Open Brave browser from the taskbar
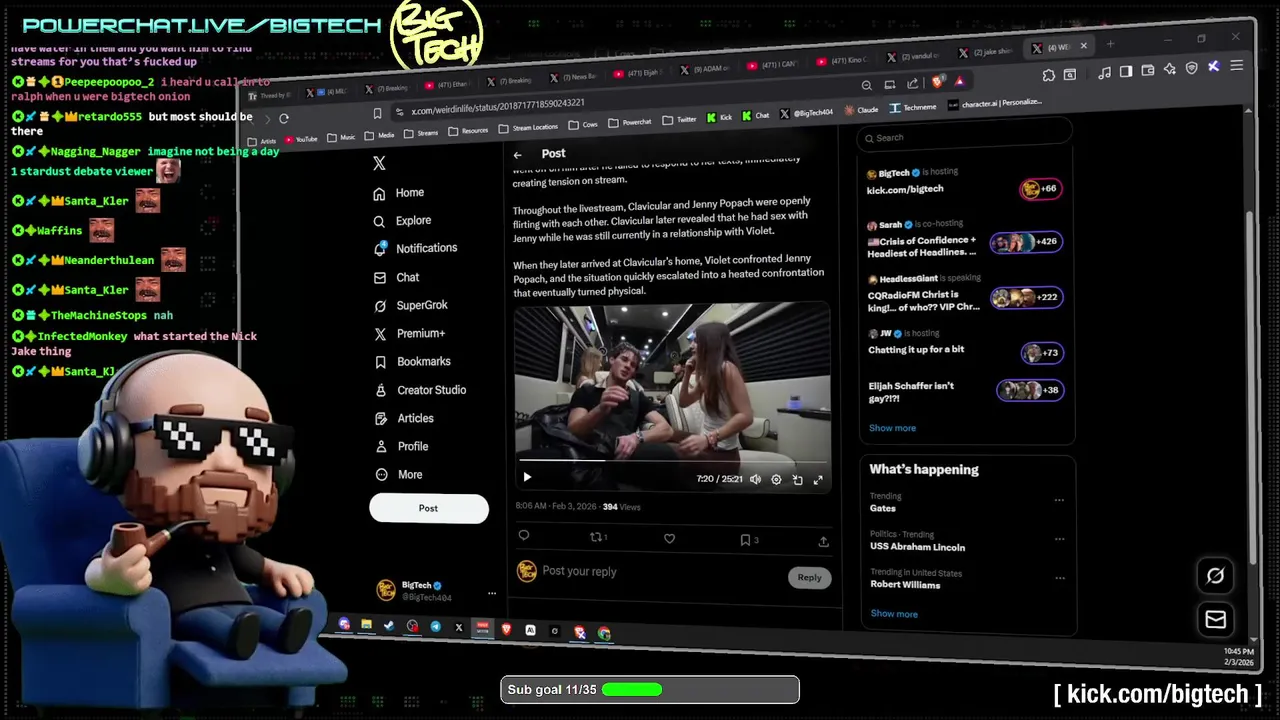Viewport: 1280px width, 720px height. [506, 629]
